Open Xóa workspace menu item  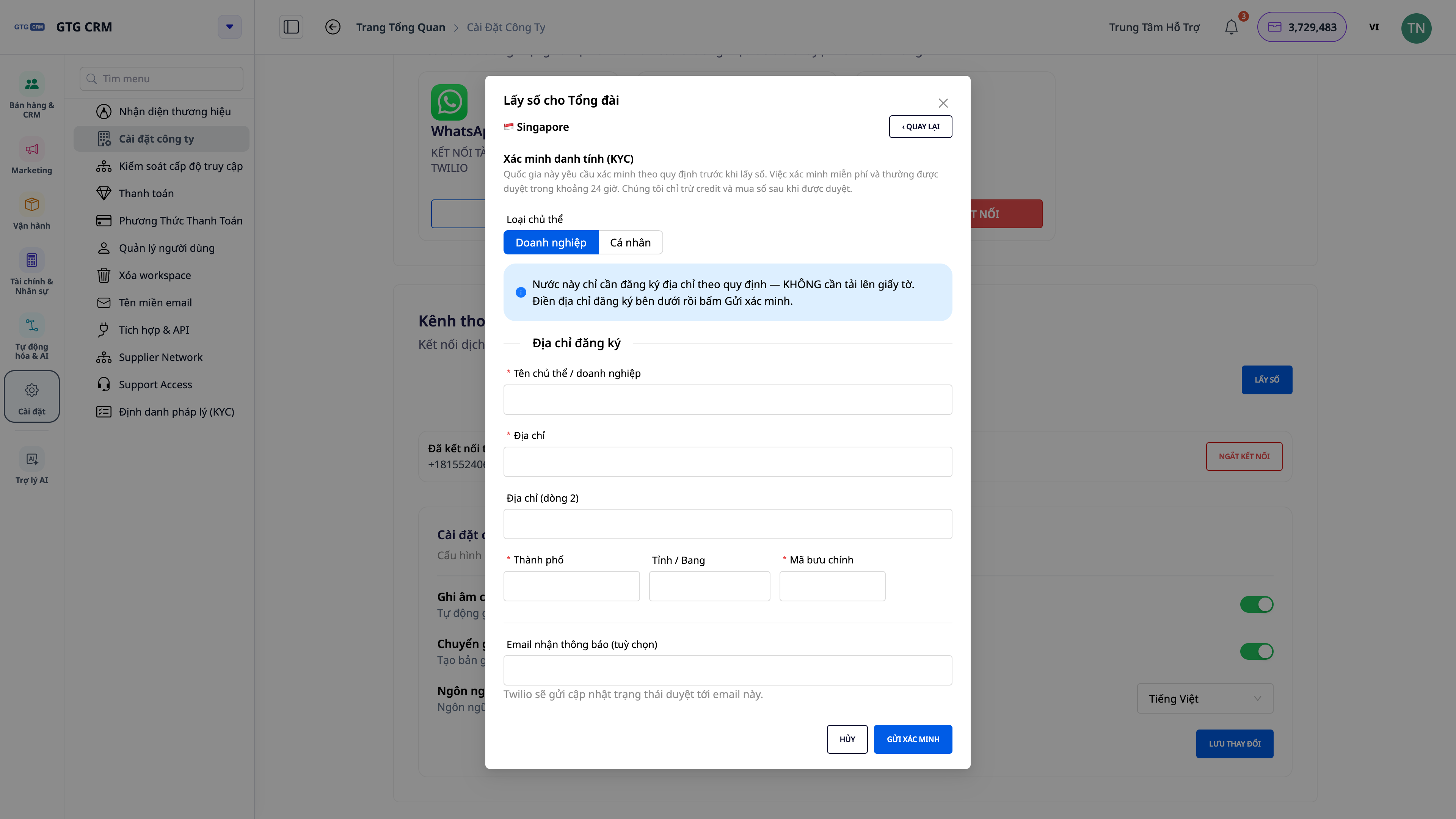coord(162,275)
